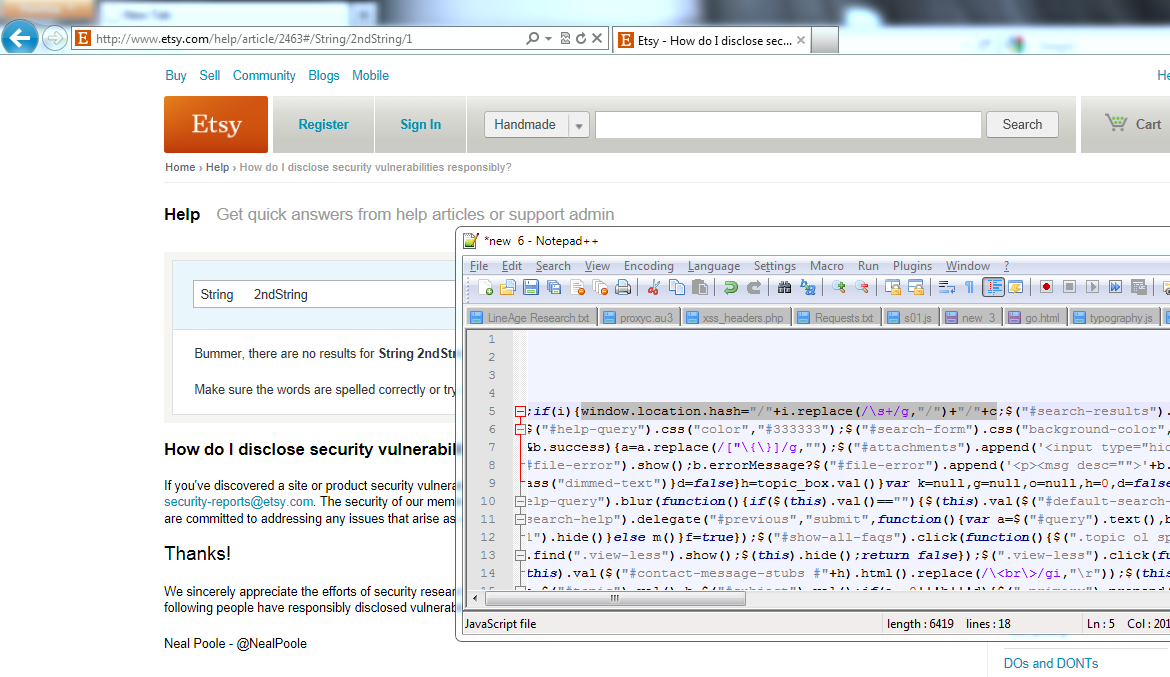Collapse the fold marker on line 13
This screenshot has width=1170, height=677.
520,555
